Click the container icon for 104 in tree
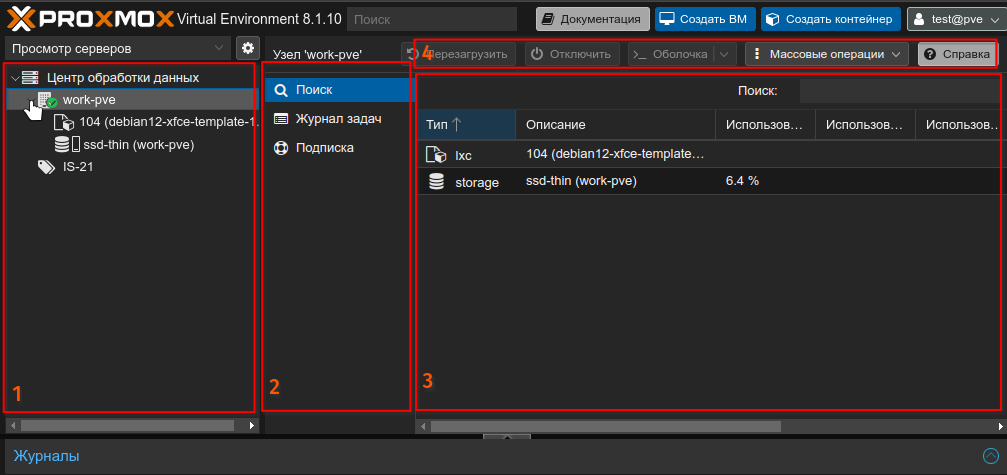Image resolution: width=1007 pixels, height=475 pixels. click(65, 123)
